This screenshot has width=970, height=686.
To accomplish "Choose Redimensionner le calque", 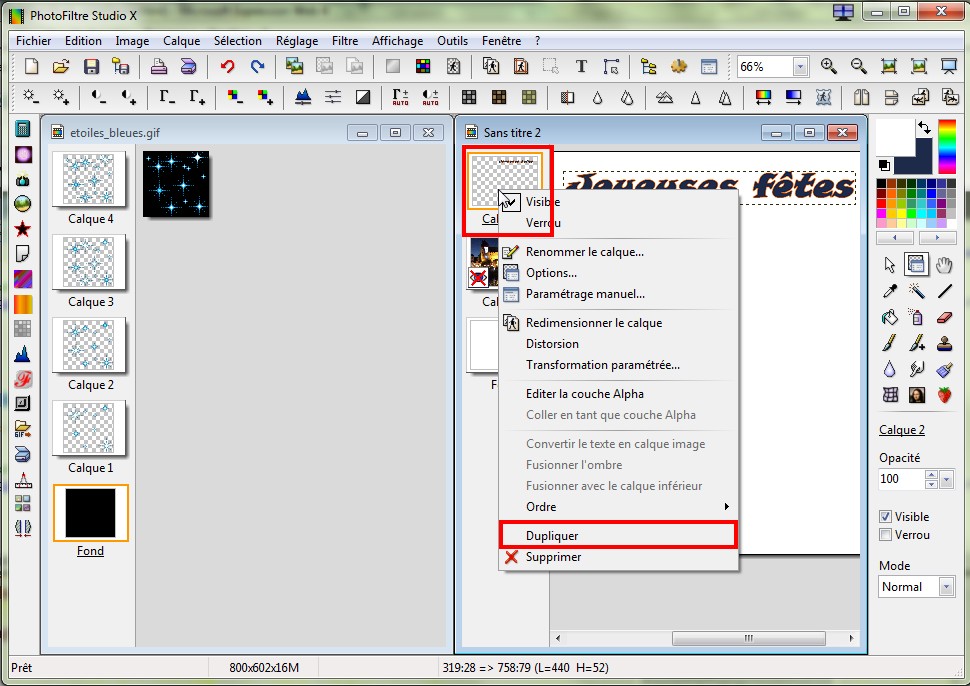I will pyautogui.click(x=619, y=323).
